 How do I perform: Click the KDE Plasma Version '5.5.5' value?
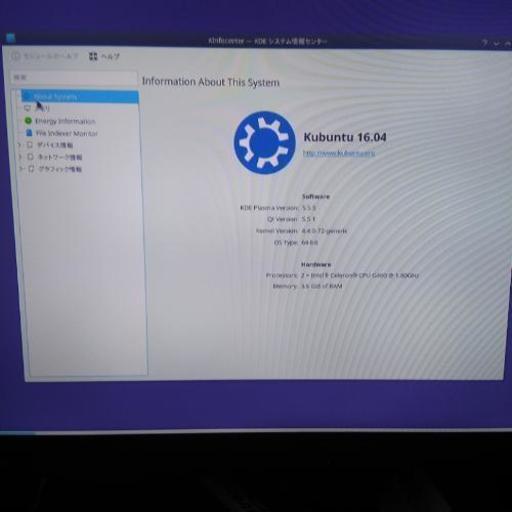click(309, 208)
